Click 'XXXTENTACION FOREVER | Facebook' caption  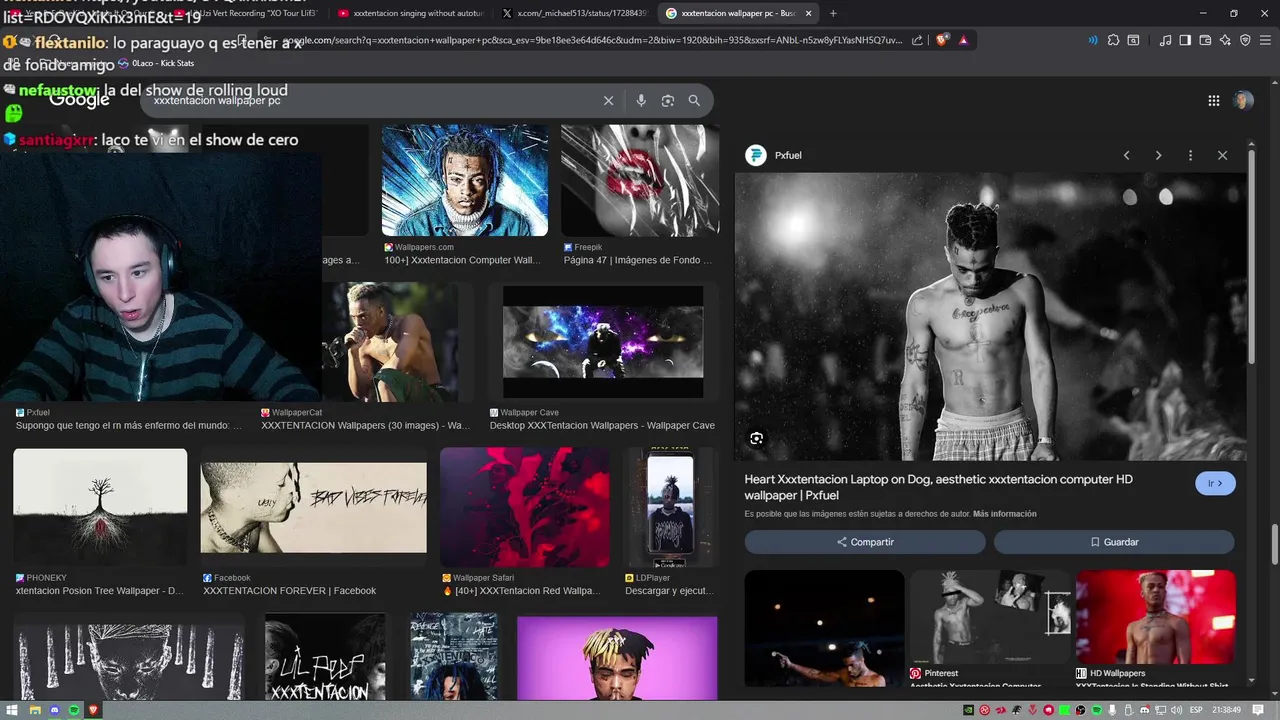pos(289,591)
